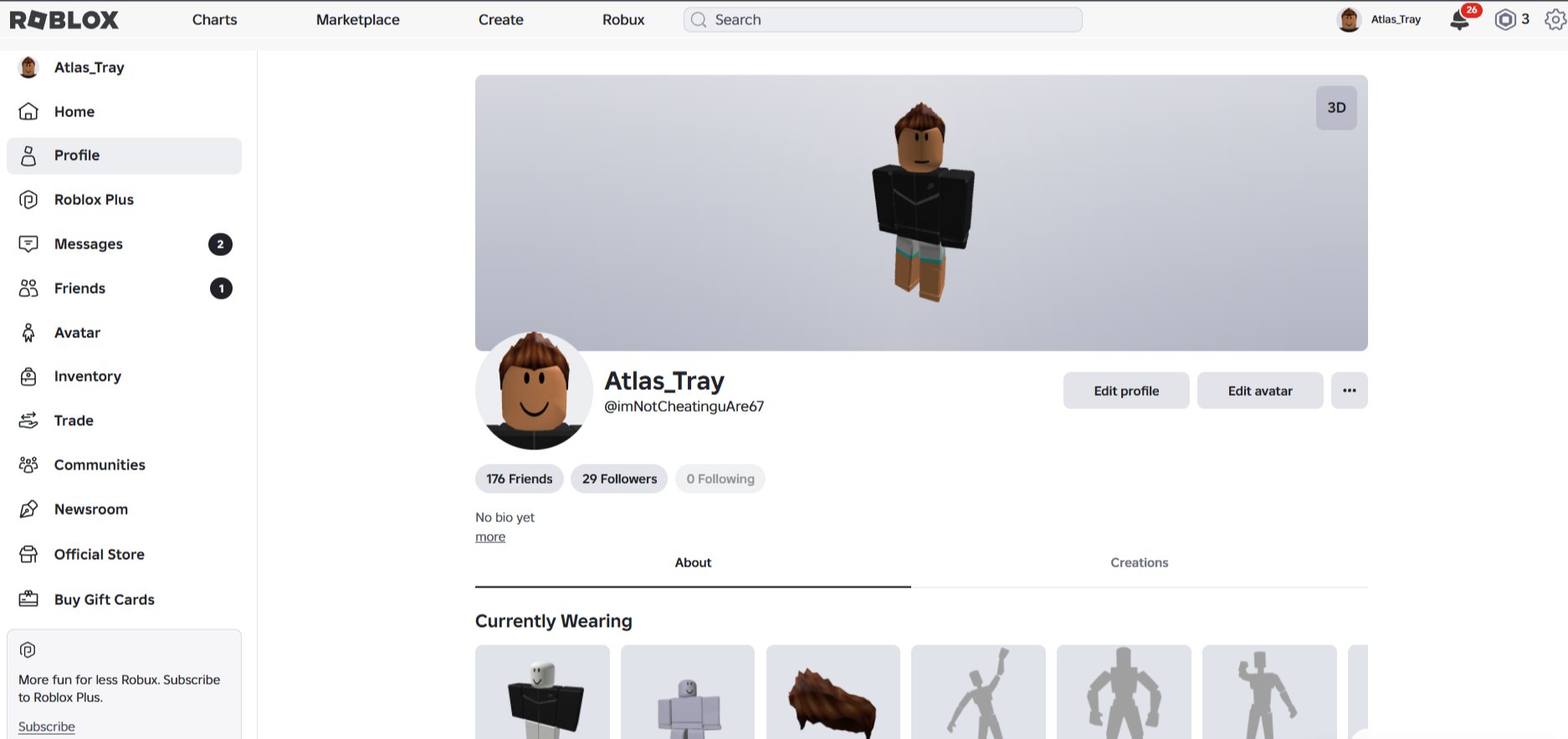1568x739 pixels.
Task: Open the three-dot more options menu
Action: 1350,391
